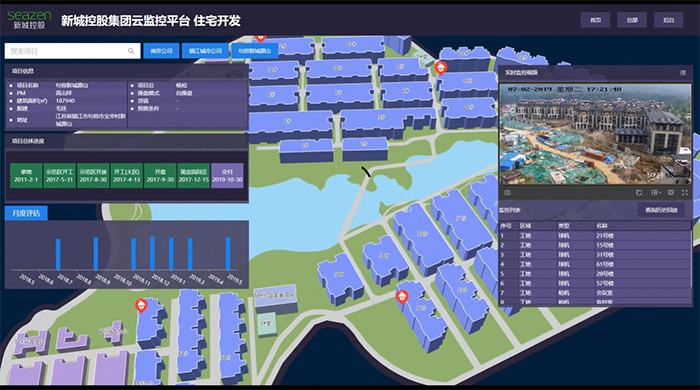Click the 2019.1 chart bar

click(171, 254)
